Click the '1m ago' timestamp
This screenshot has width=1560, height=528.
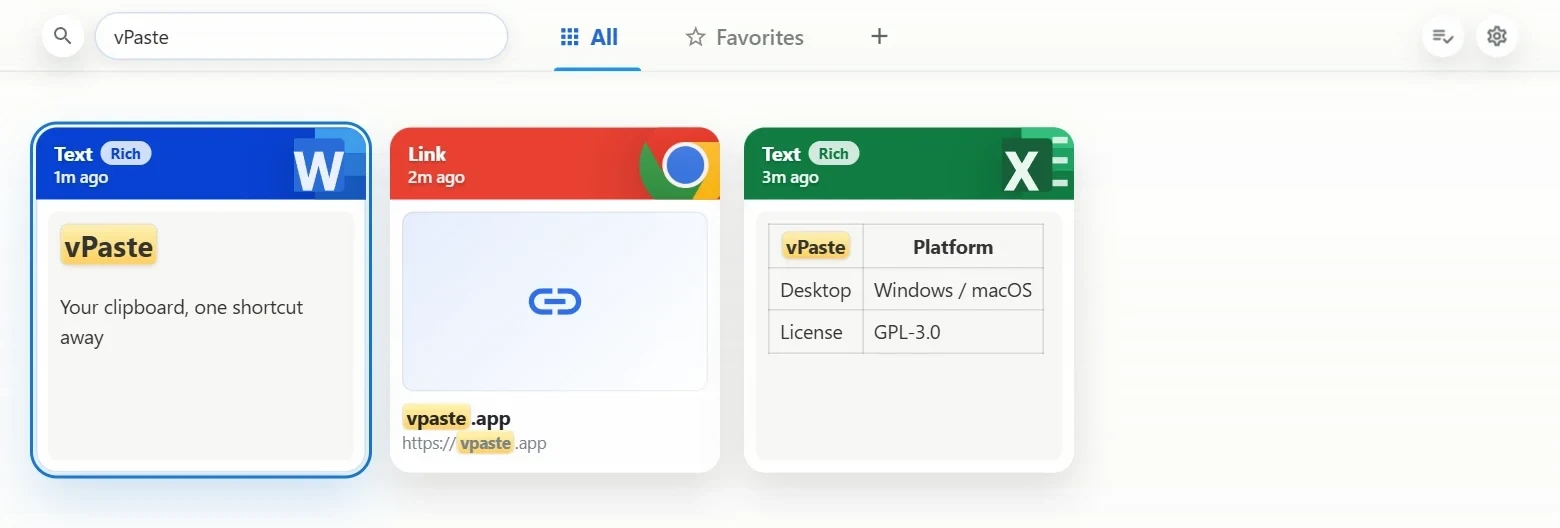coord(81,177)
